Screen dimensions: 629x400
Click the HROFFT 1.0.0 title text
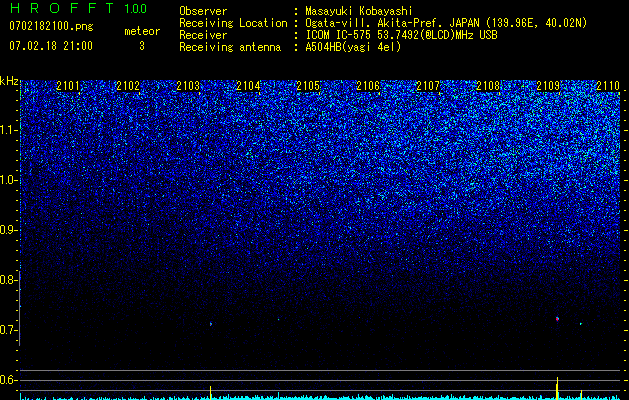pos(78,8)
